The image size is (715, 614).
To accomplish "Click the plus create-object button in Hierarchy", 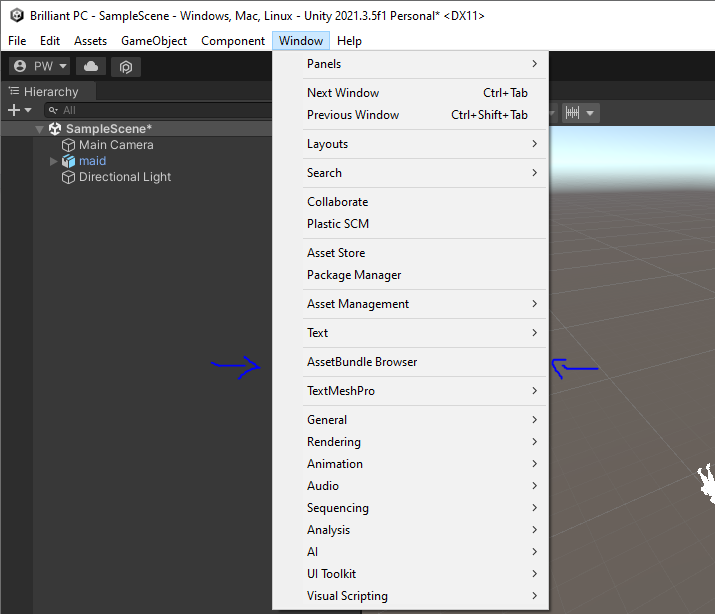I will click(14, 110).
